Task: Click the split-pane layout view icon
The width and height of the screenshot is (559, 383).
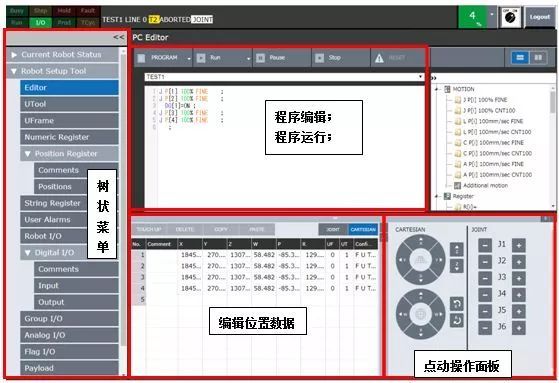Action: [x=538, y=58]
